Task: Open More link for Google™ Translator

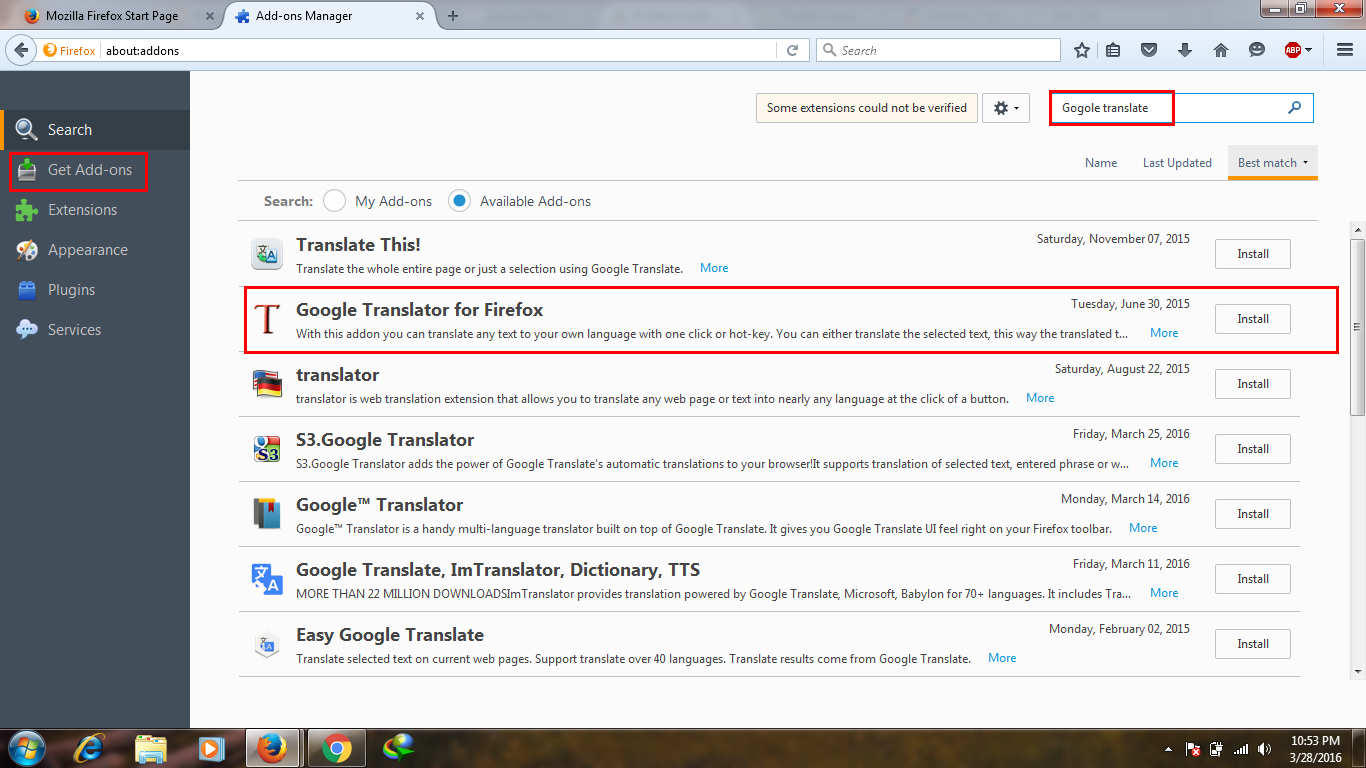Action: (1143, 528)
